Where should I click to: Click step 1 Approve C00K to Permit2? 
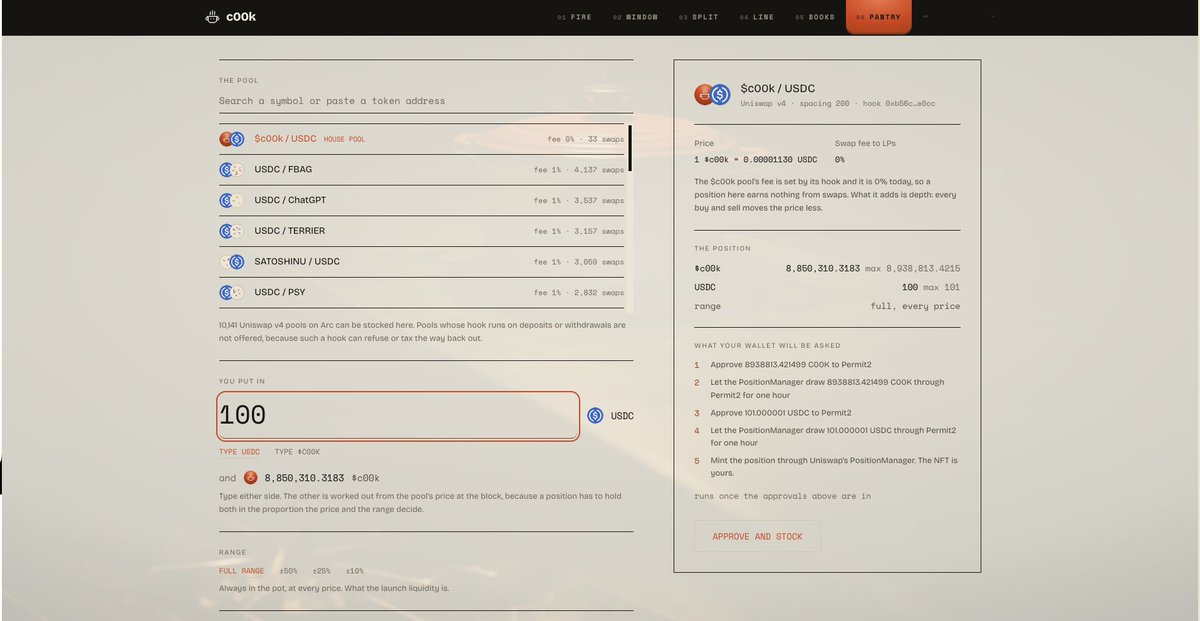pyautogui.click(x=791, y=365)
